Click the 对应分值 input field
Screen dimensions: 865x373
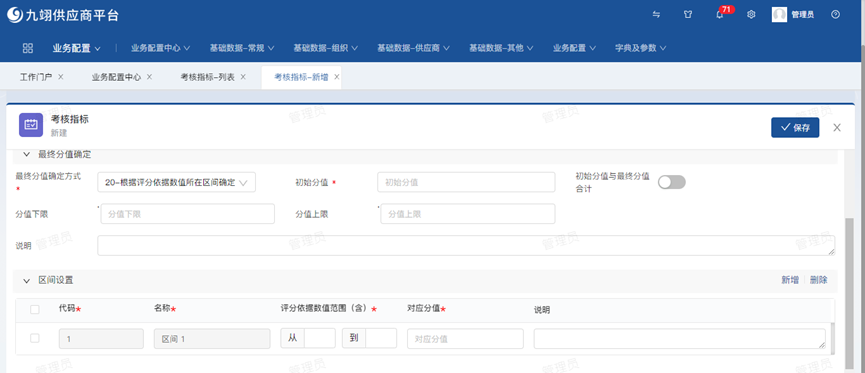point(465,339)
